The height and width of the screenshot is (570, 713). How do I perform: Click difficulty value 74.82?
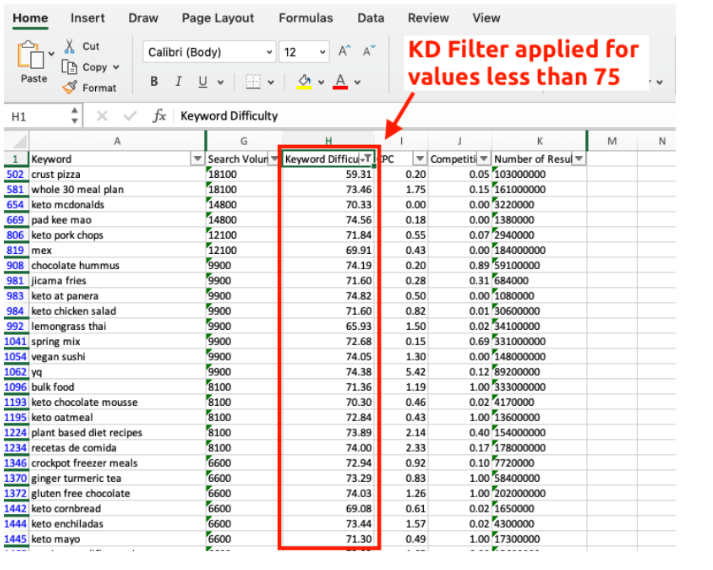click(x=358, y=296)
